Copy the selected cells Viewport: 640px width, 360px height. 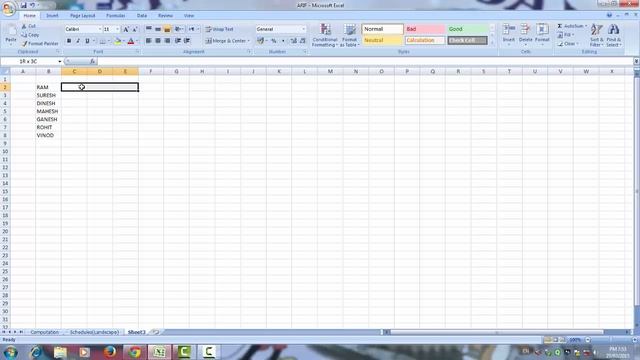30,35
